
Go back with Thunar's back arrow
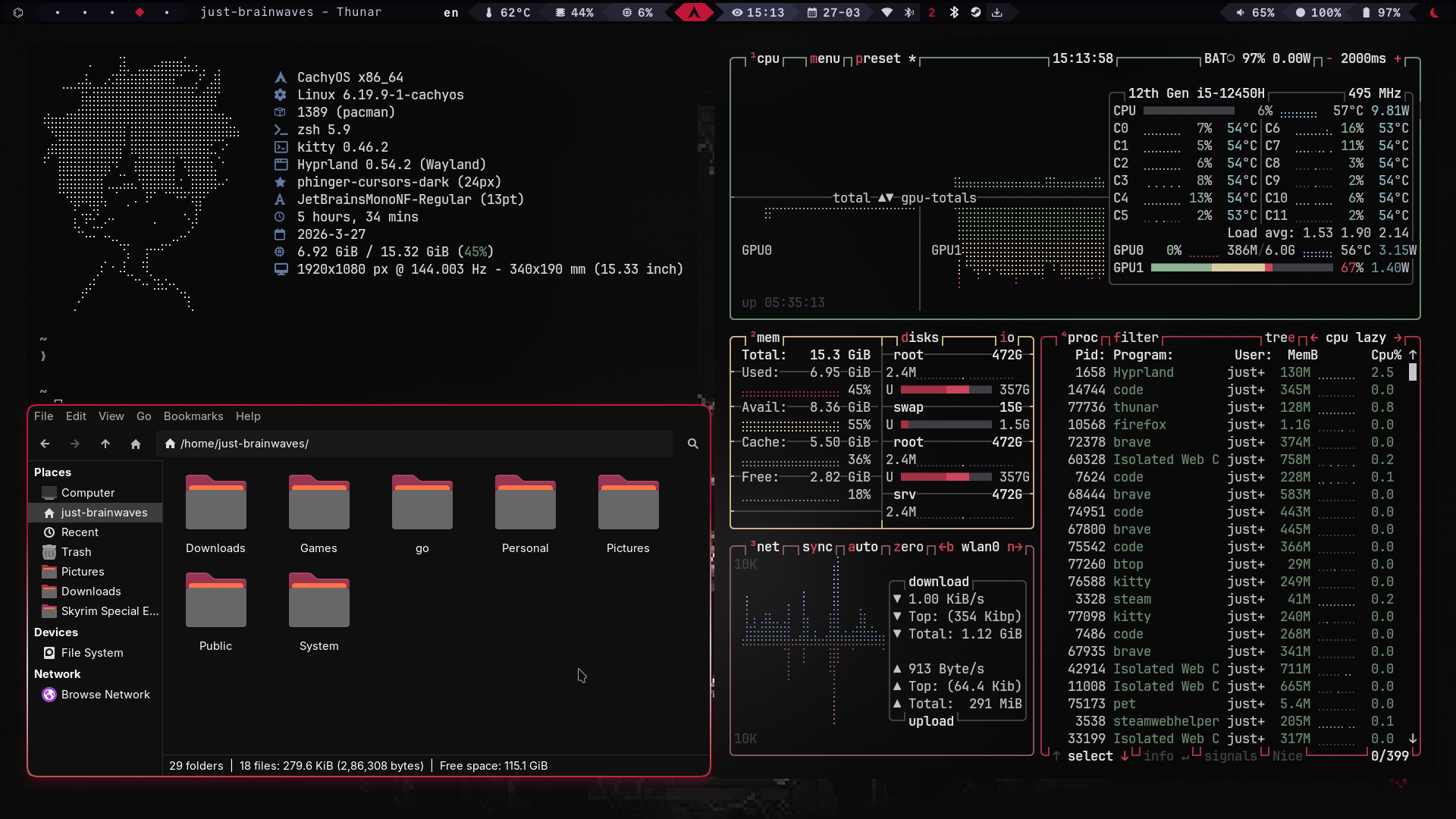(45, 444)
